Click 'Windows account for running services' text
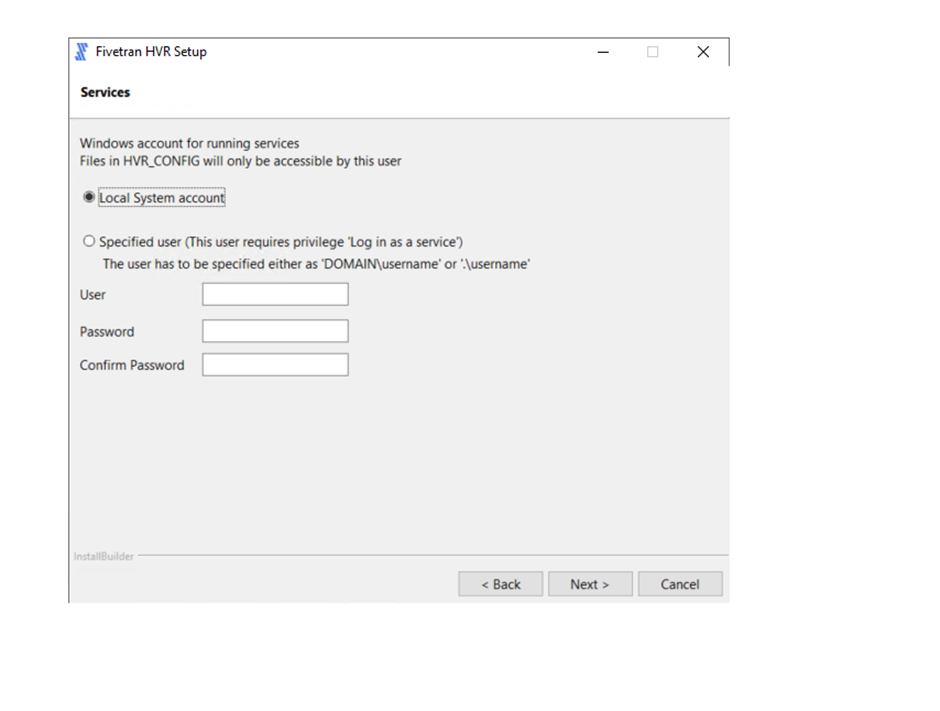This screenshot has width=940, height=711. (189, 143)
